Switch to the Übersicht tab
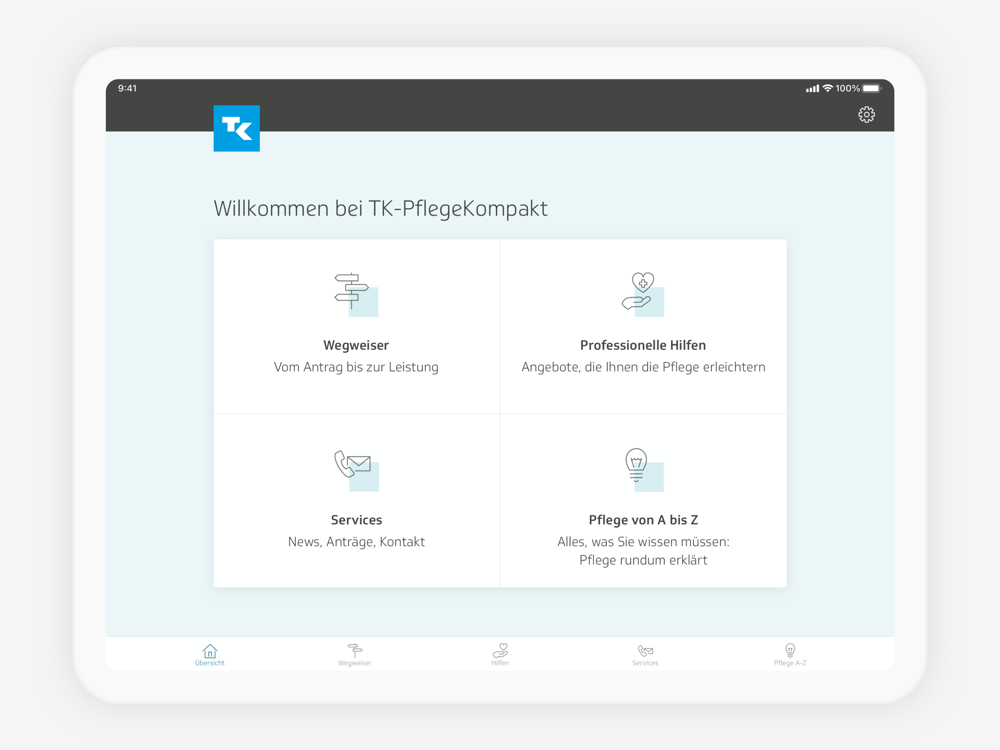 tap(210, 654)
